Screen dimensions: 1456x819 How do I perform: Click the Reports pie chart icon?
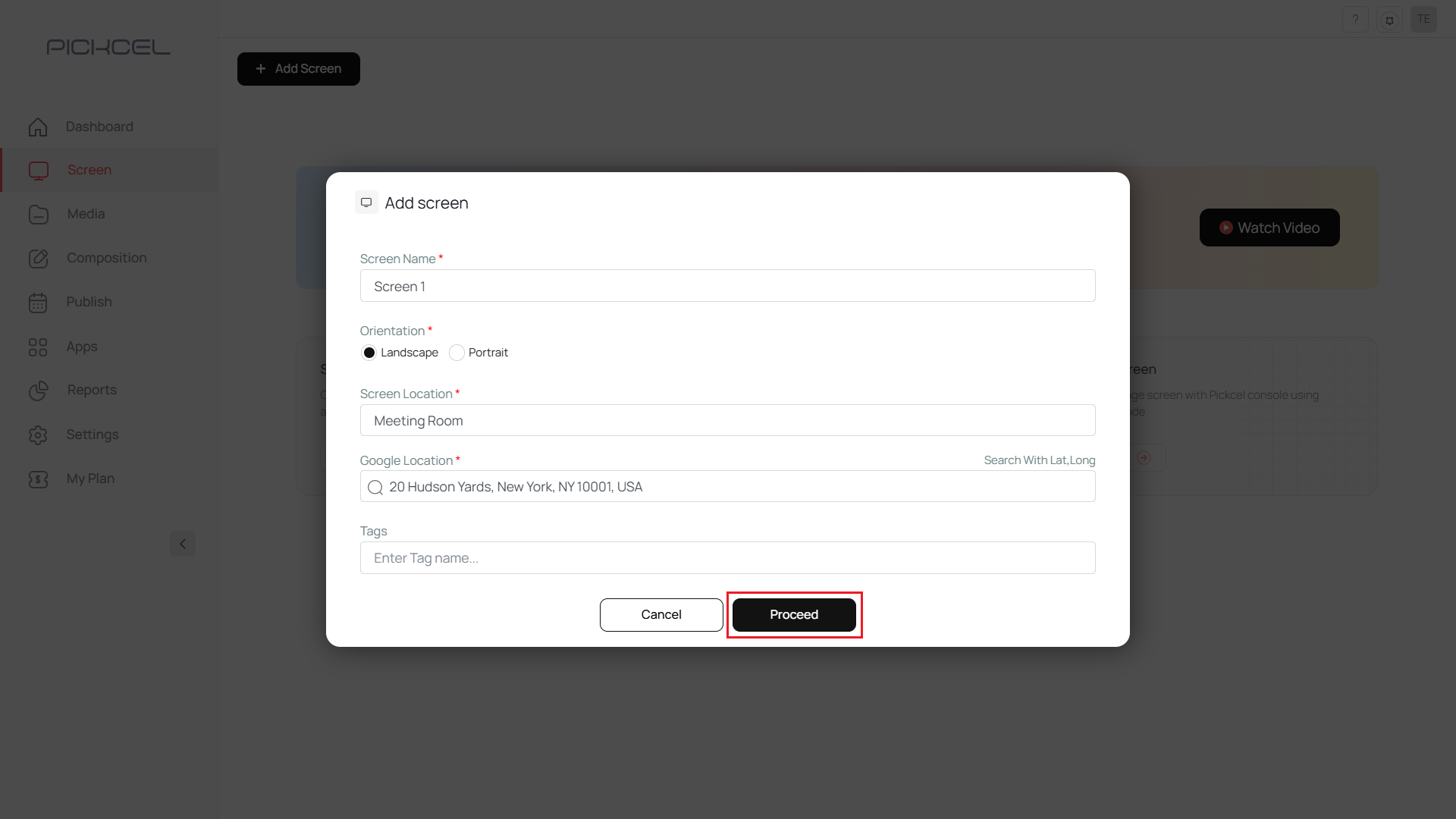pos(38,391)
